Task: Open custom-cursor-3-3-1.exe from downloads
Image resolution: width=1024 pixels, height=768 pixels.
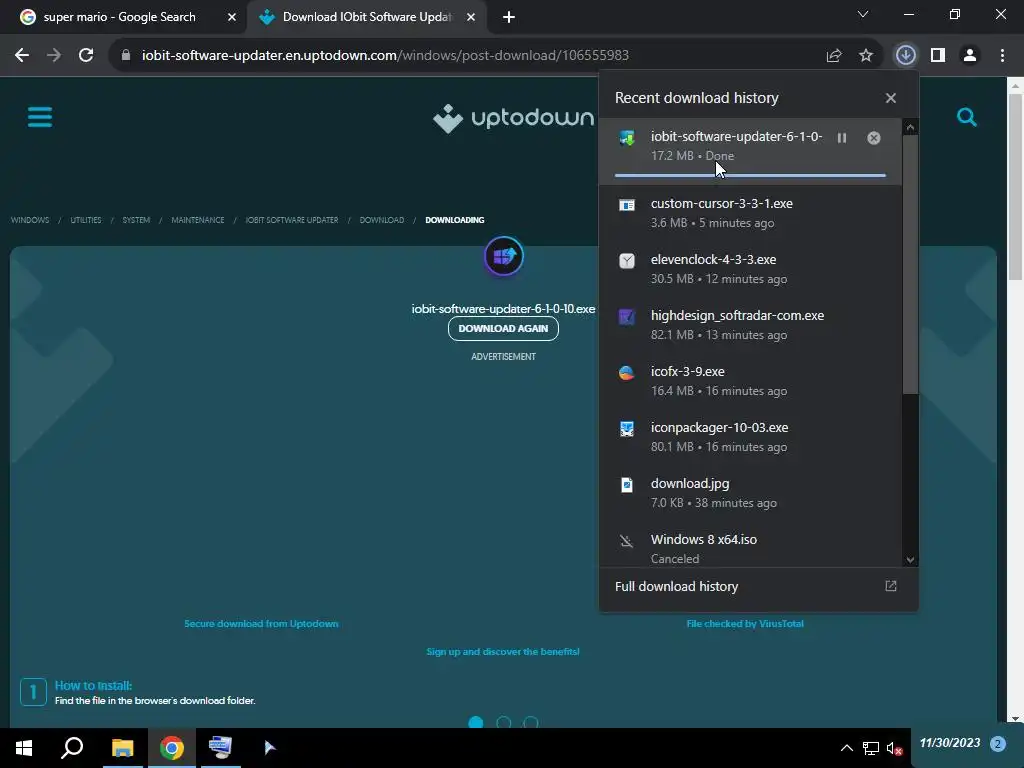Action: click(750, 213)
